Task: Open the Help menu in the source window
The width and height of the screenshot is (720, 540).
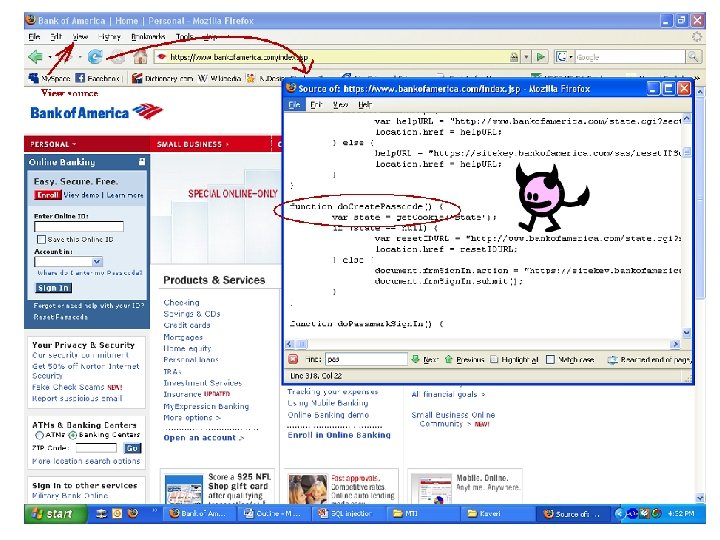Action: (x=365, y=105)
